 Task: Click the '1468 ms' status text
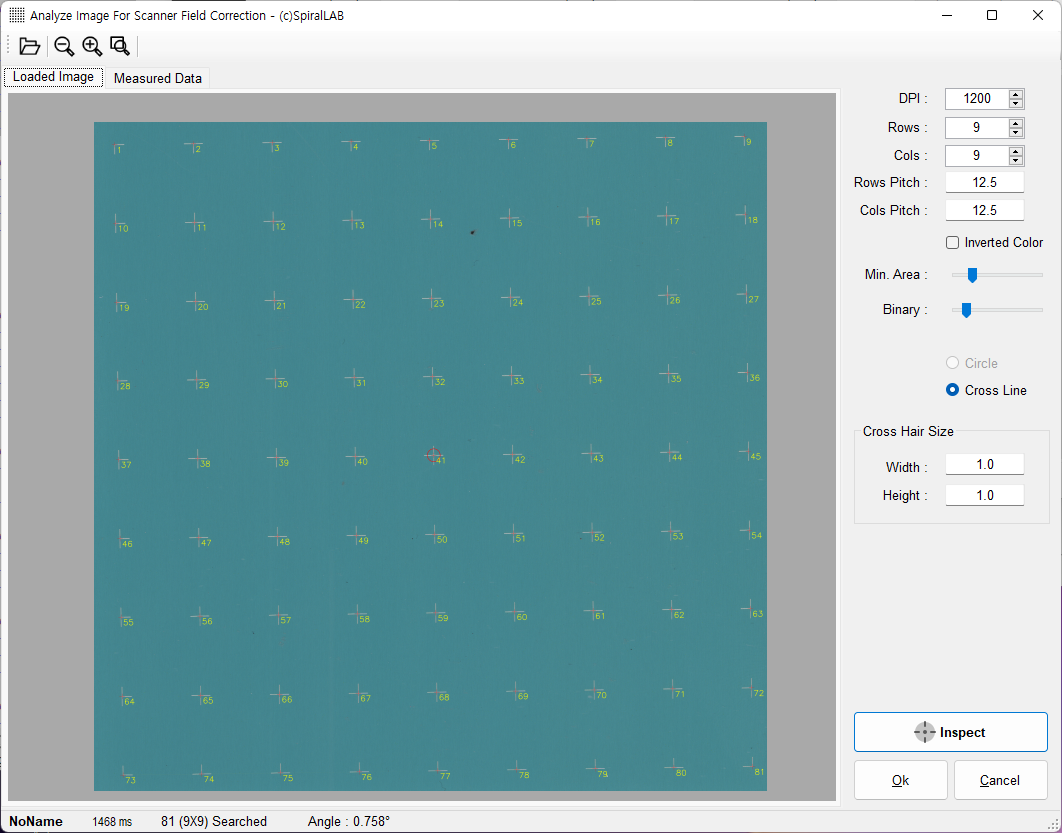click(x=112, y=821)
